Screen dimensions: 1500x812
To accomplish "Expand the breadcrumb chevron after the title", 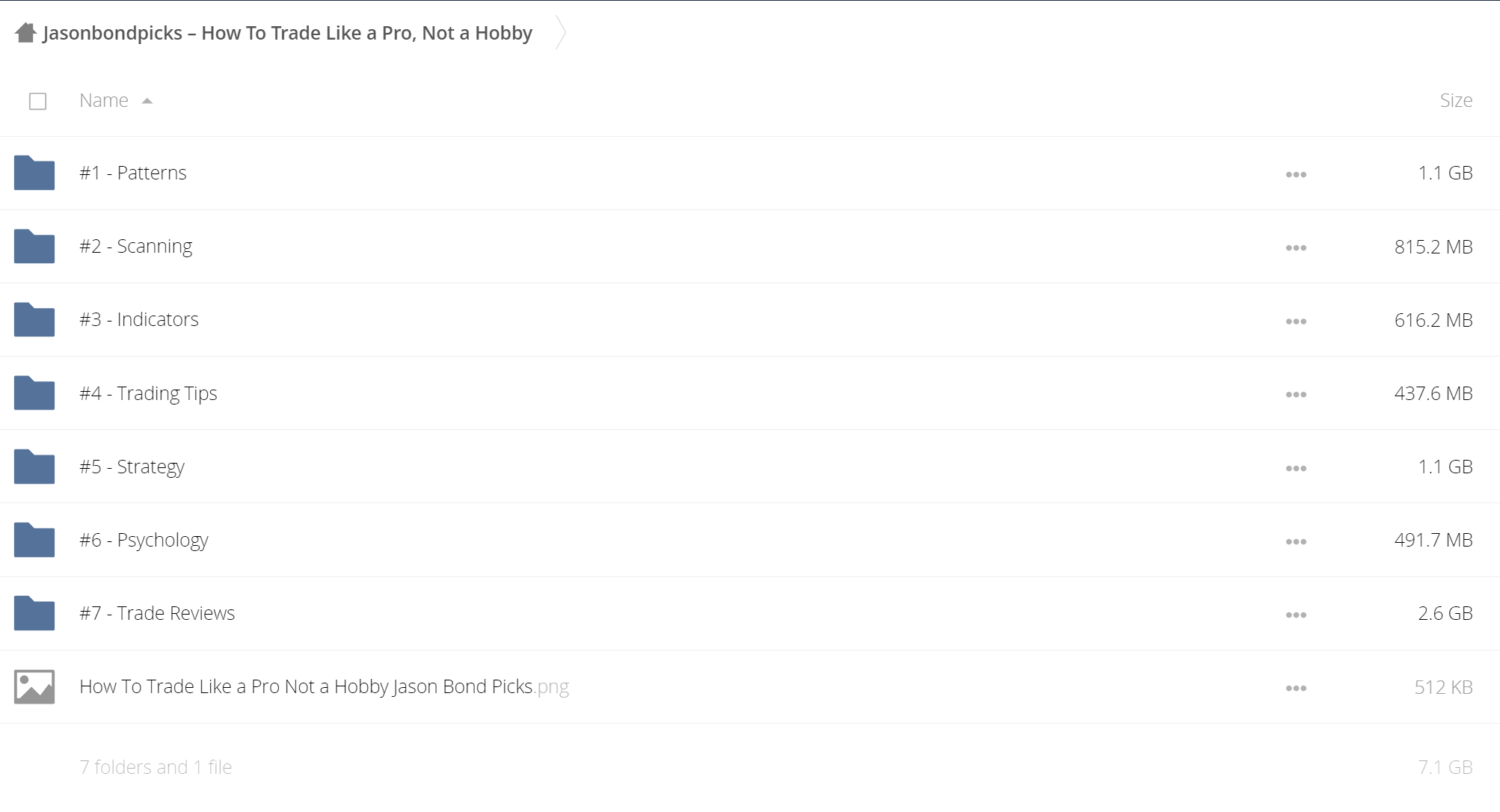I will click(561, 33).
